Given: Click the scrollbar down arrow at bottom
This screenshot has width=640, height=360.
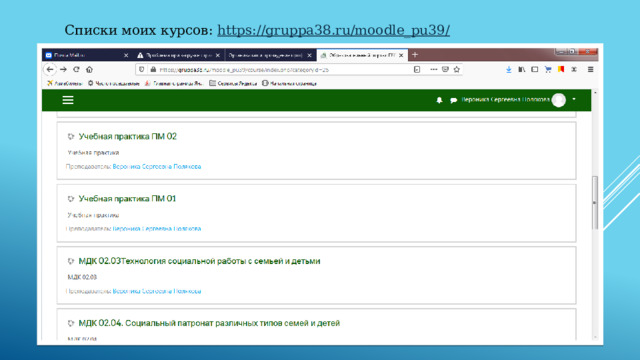Looking at the screenshot, I should click(595, 337).
